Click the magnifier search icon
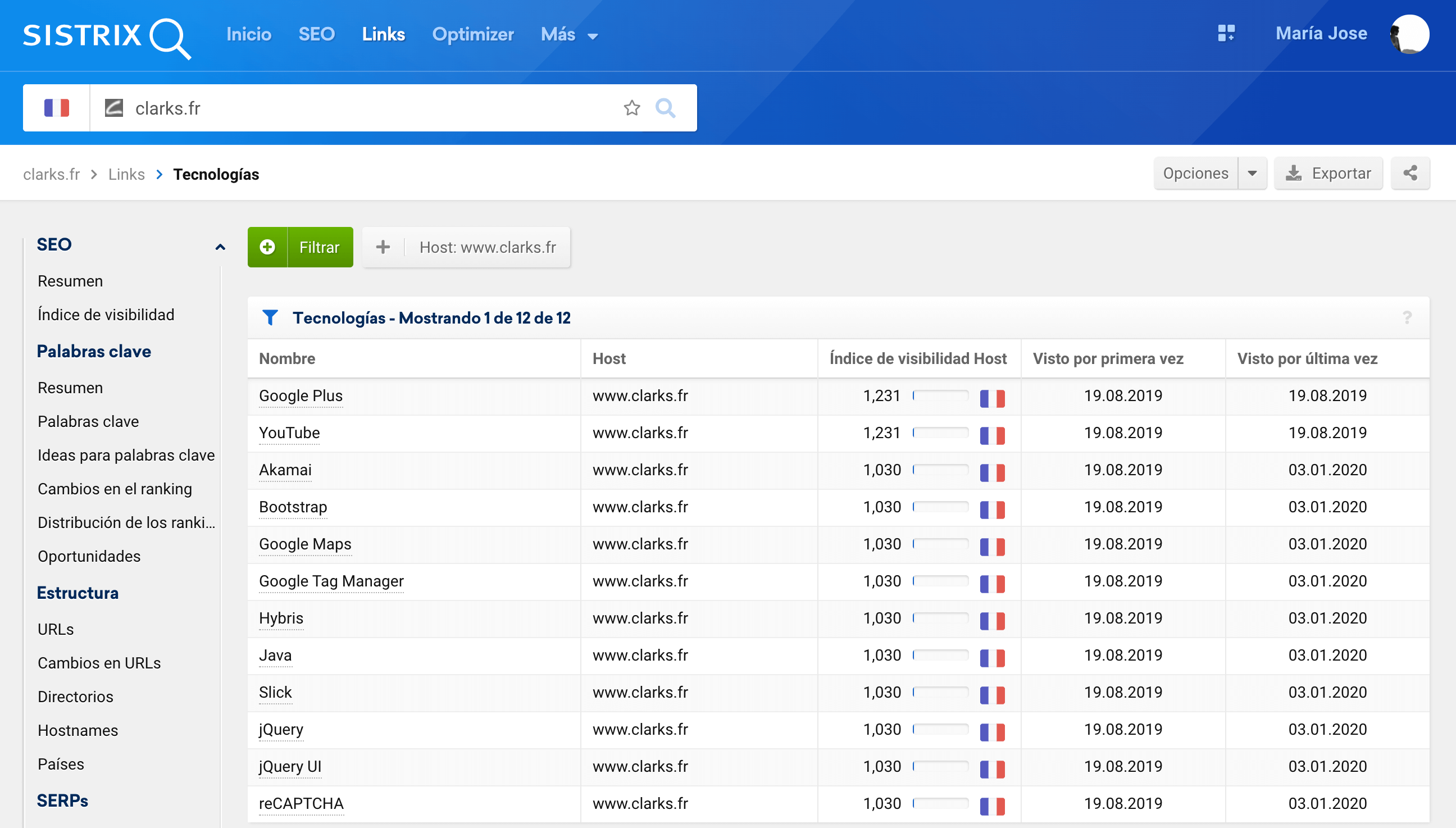Screen dimensions: 1456x828 665,108
